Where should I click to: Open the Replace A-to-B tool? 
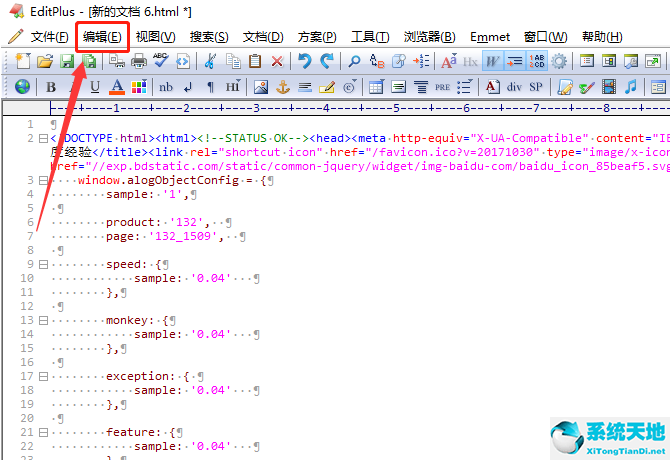coord(376,62)
